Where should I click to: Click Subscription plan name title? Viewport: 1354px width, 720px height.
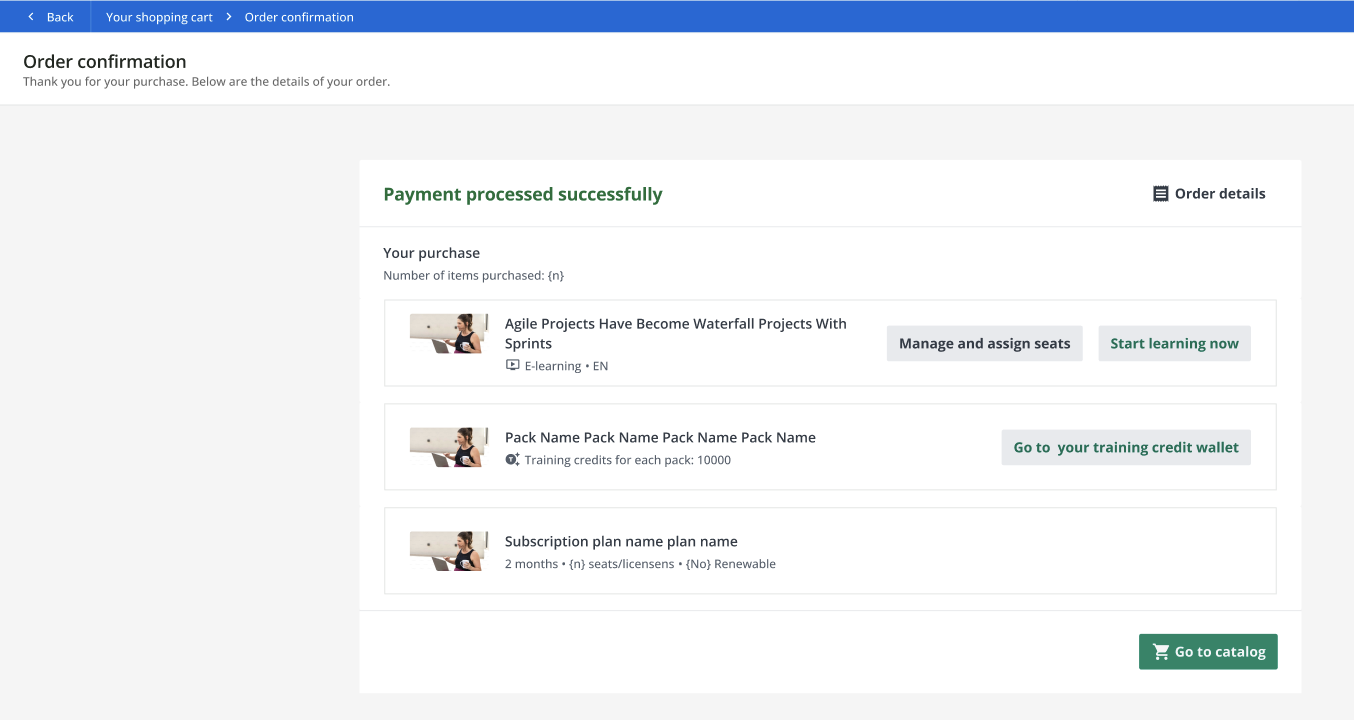621,541
